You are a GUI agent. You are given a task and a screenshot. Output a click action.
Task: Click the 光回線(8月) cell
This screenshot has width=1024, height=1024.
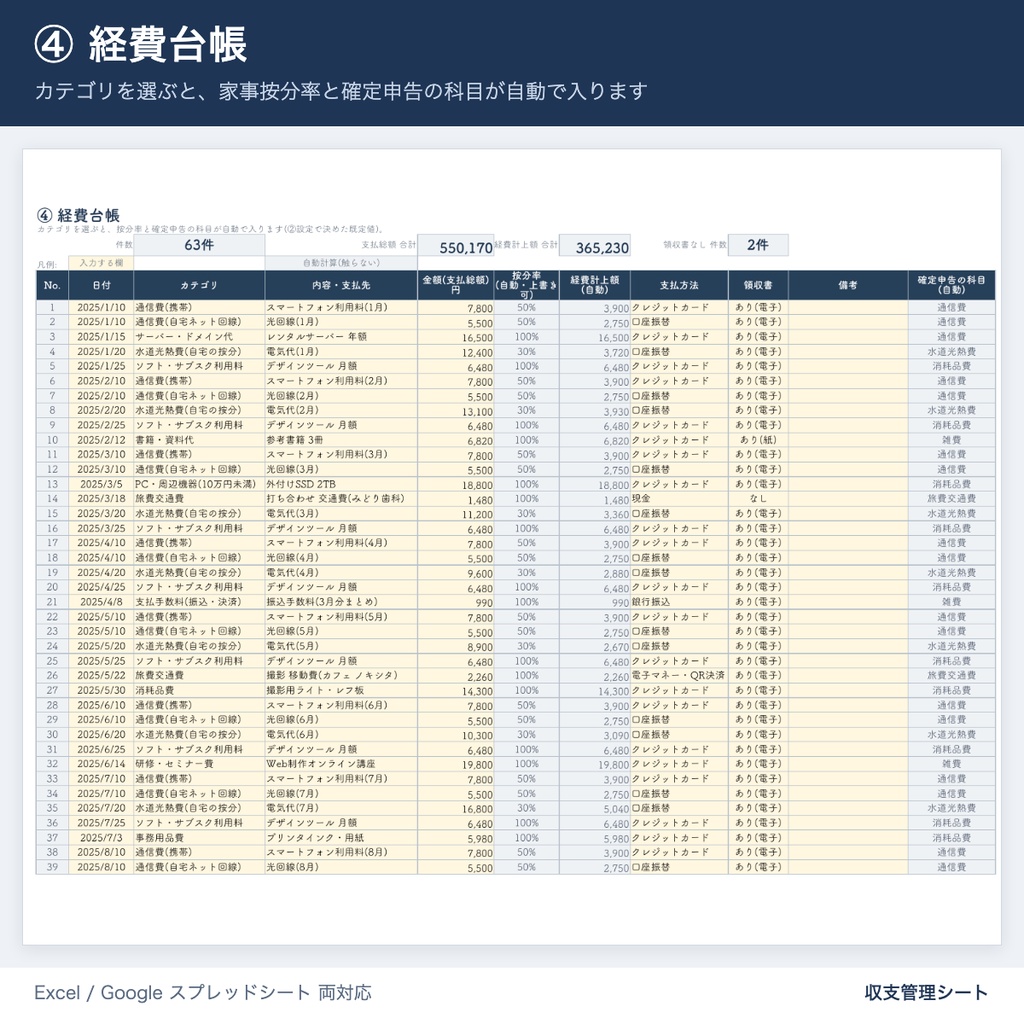coord(341,867)
